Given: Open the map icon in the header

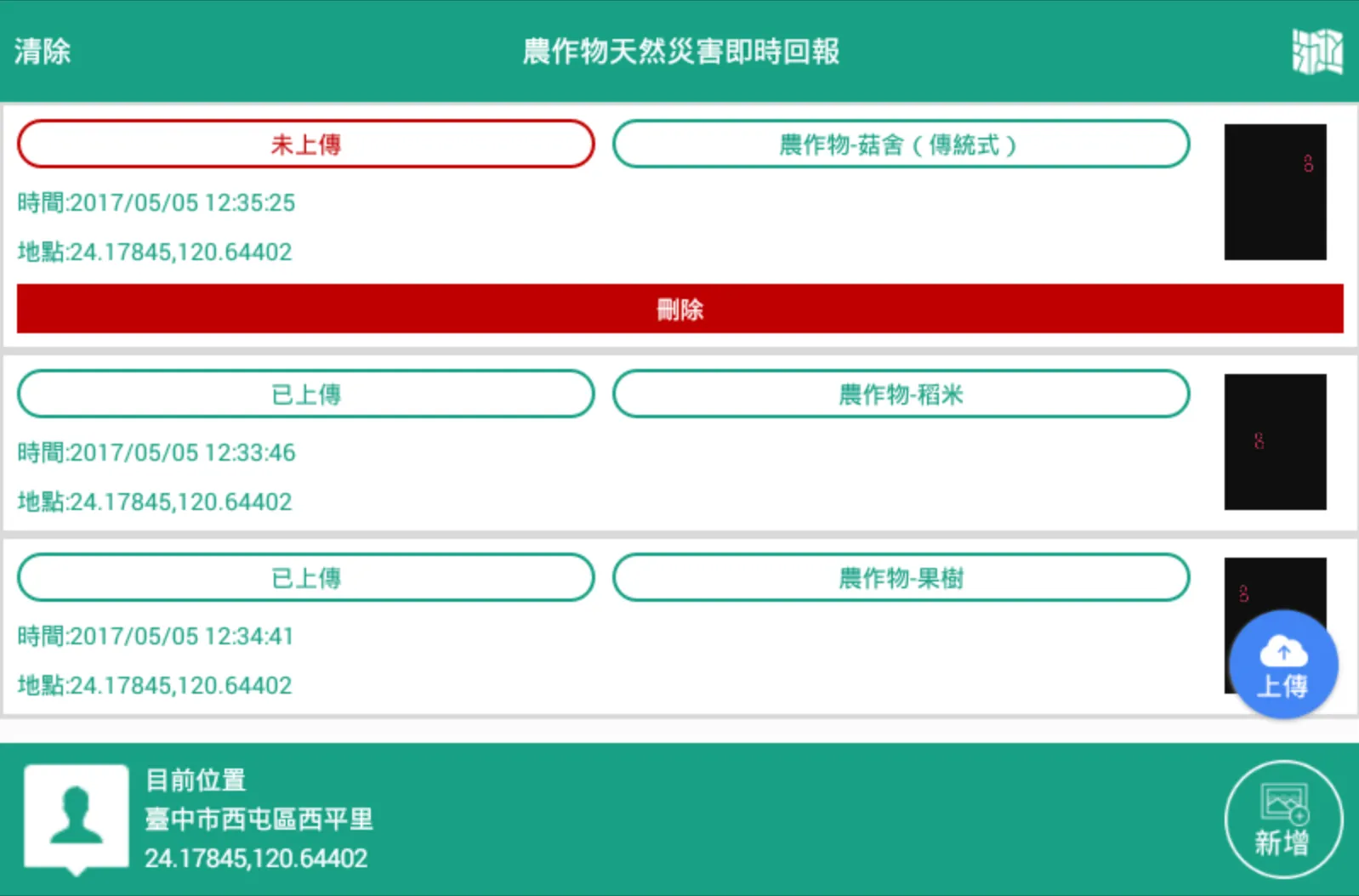Looking at the screenshot, I should pos(1316,52).
